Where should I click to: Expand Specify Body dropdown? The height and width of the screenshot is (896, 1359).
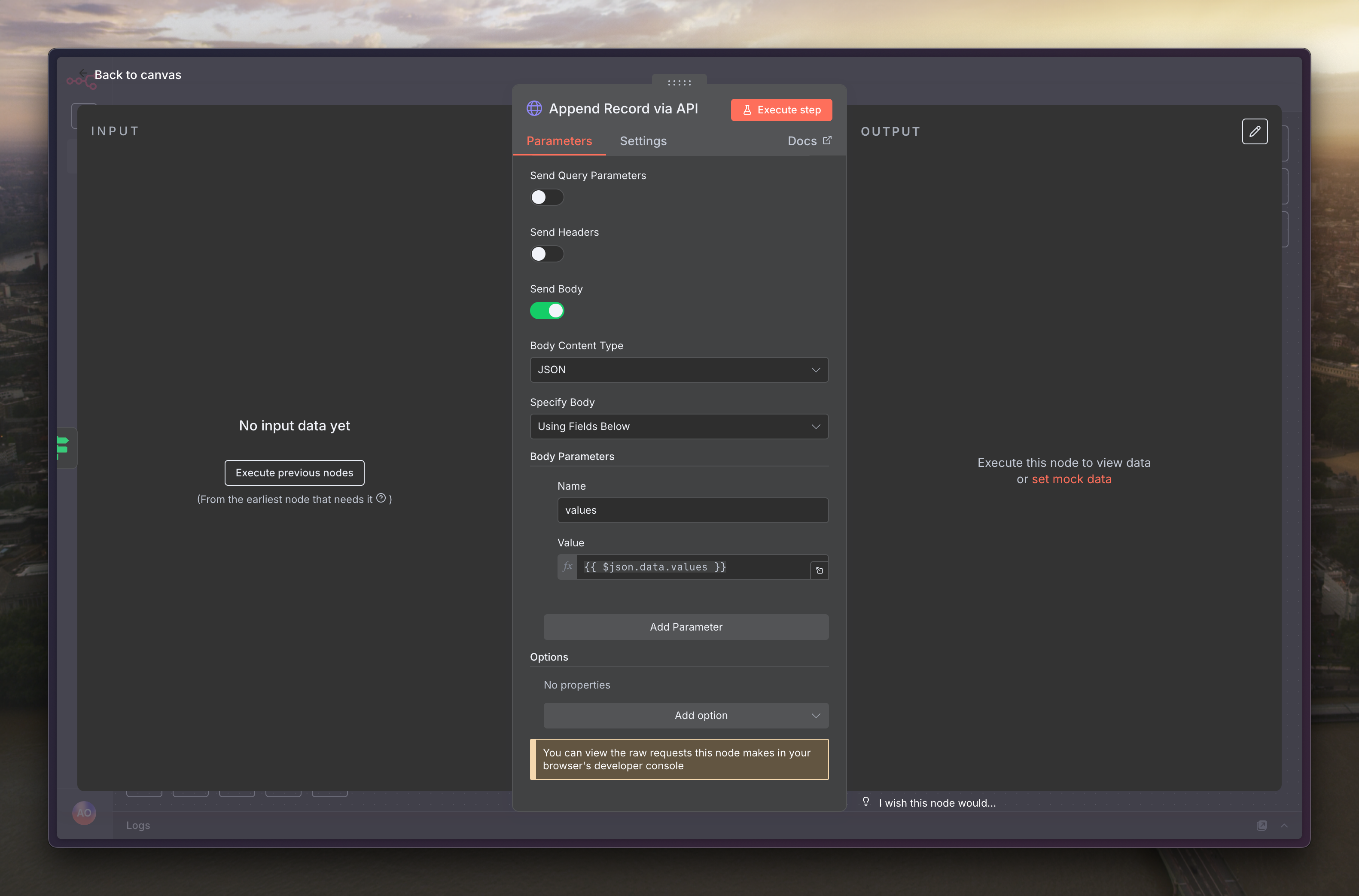pyautogui.click(x=679, y=426)
